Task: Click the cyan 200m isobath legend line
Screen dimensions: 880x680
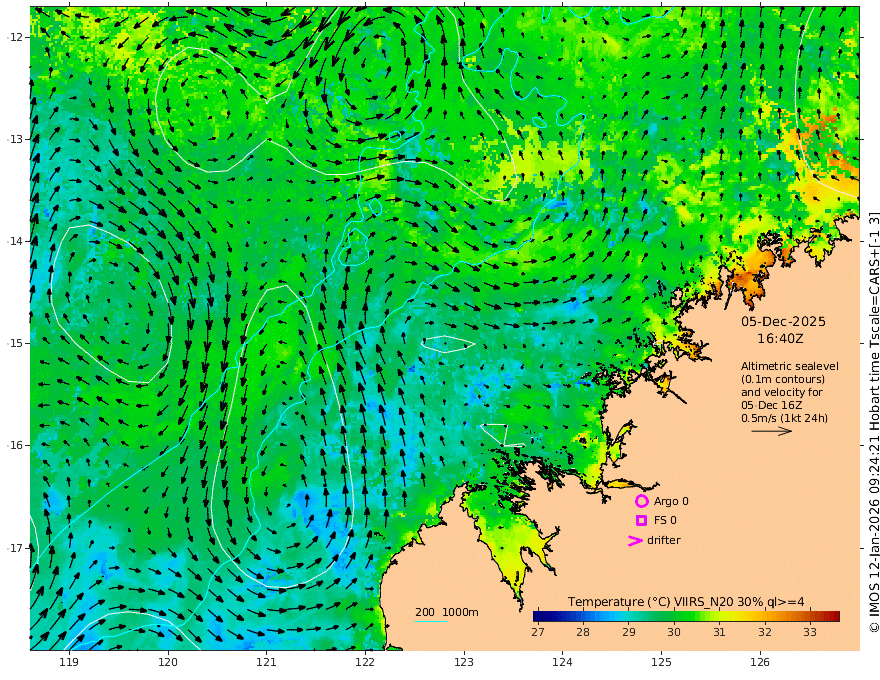Action: click(x=431, y=621)
